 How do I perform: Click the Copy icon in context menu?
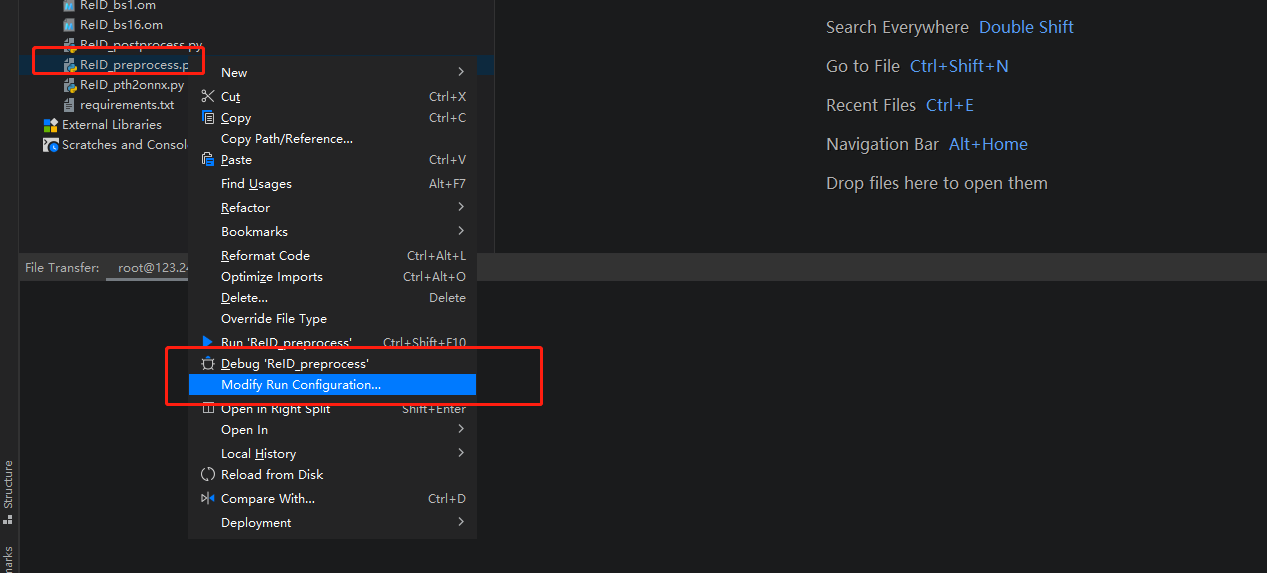[x=208, y=117]
